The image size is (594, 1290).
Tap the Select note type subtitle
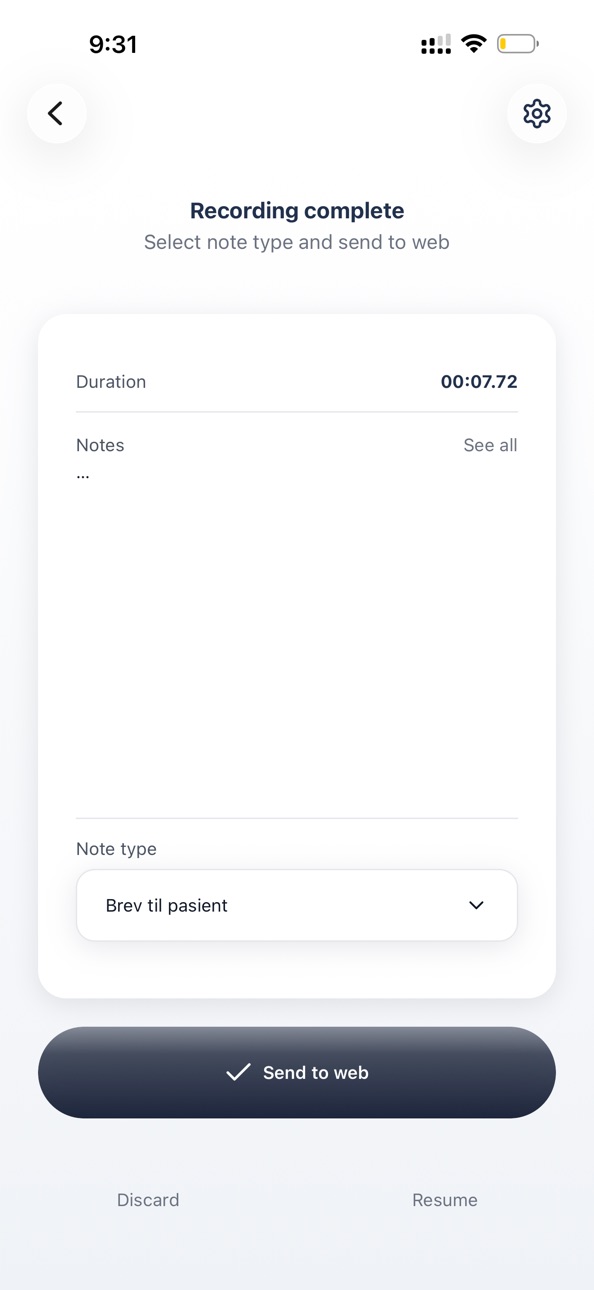(297, 242)
